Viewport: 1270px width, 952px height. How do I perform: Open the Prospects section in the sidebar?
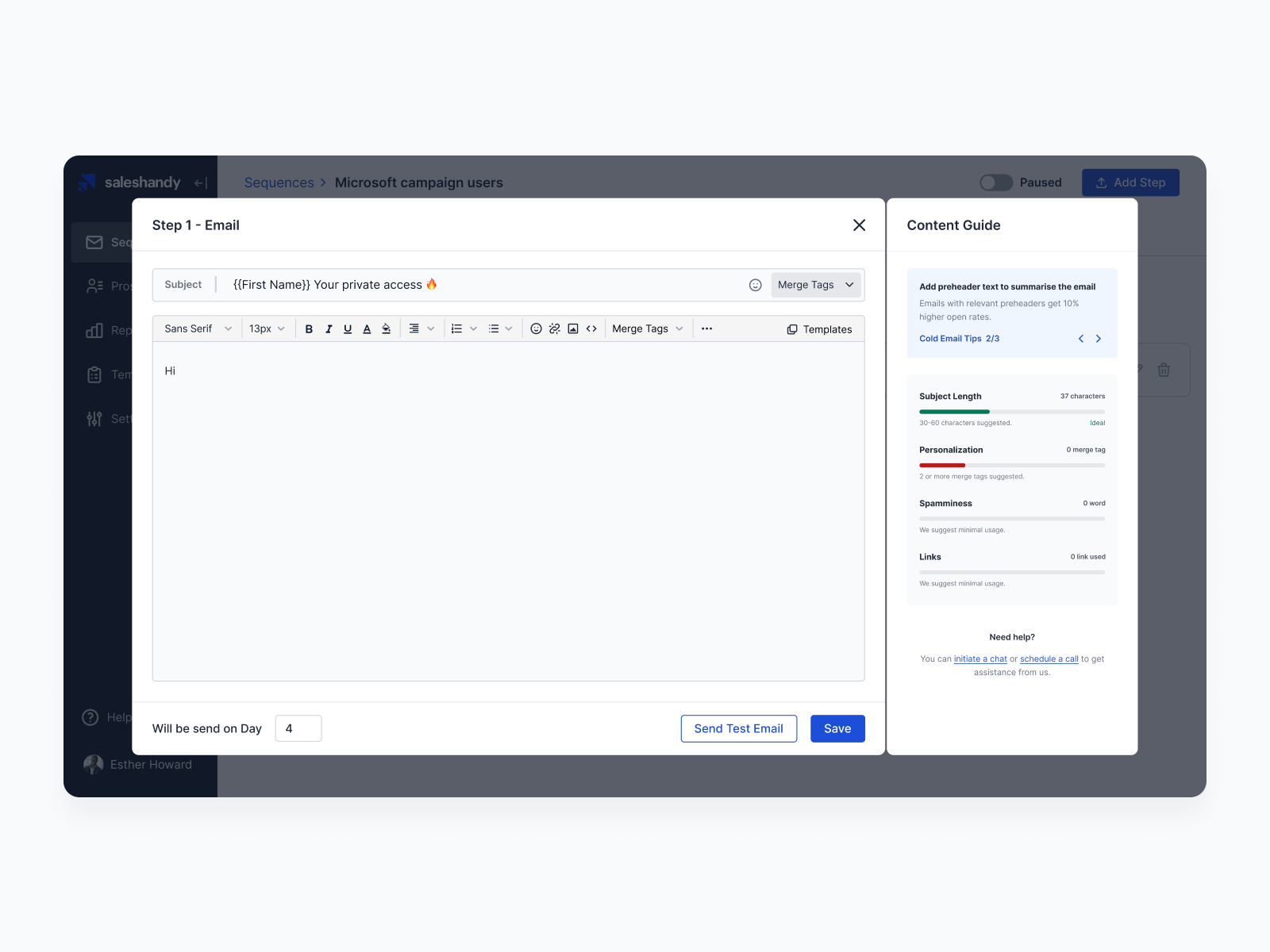tap(96, 286)
